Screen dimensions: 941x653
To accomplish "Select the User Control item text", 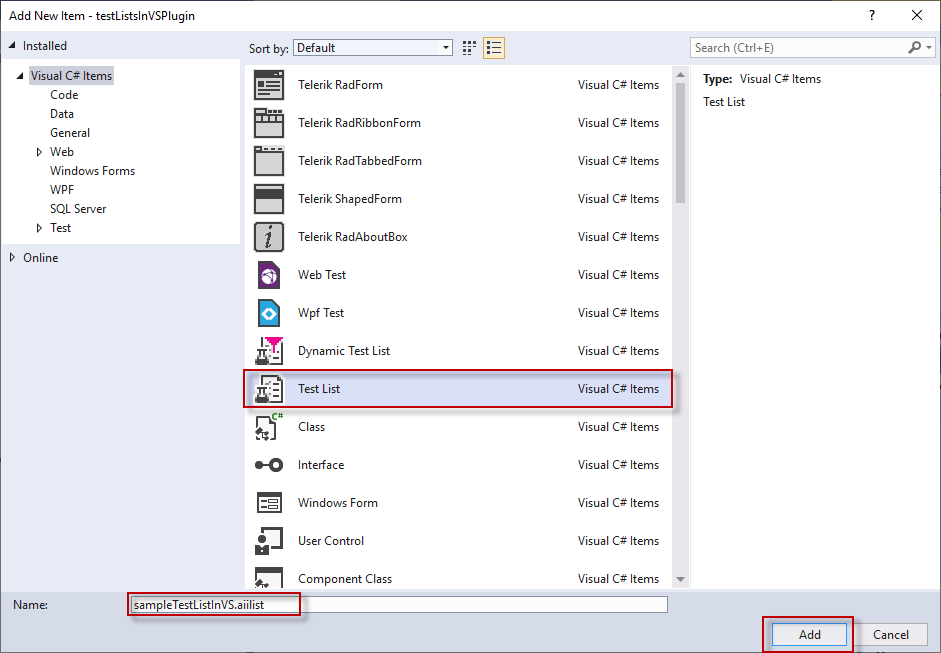I will [331, 541].
